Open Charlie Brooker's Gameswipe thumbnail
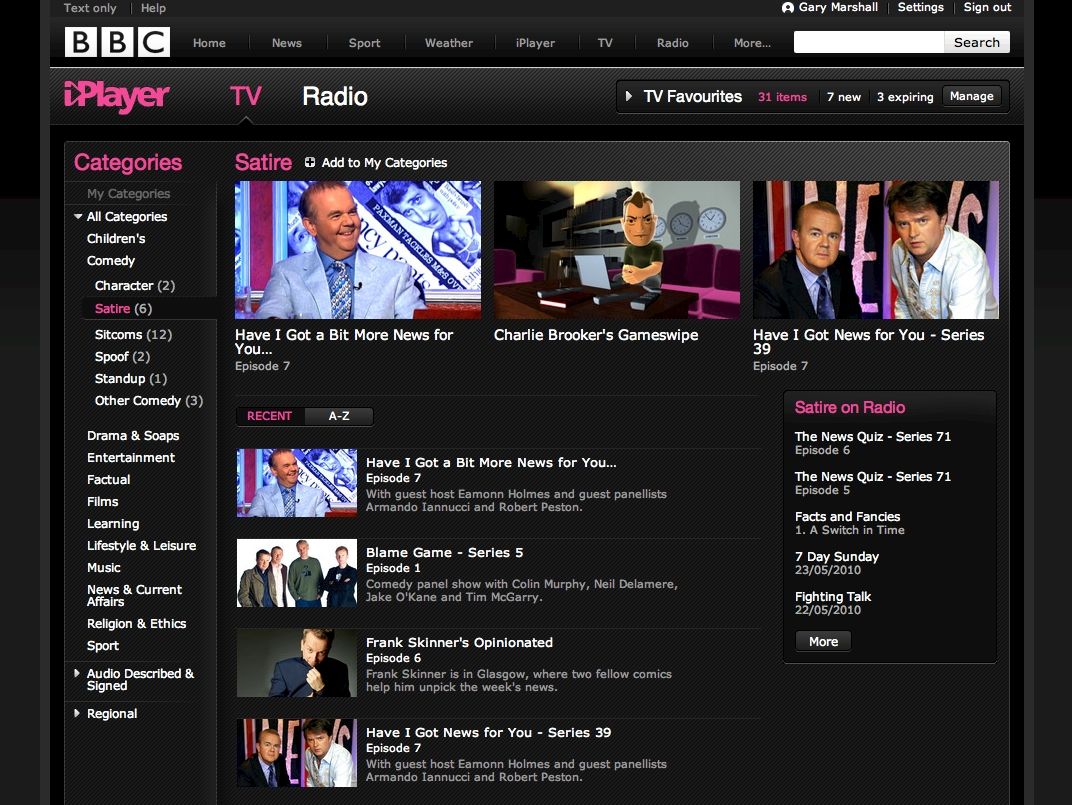 tap(616, 249)
